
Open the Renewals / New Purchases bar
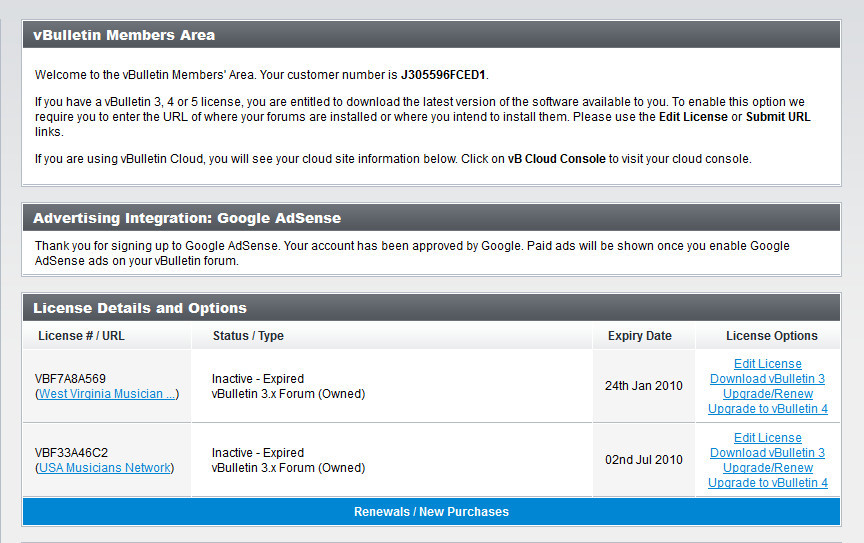pyautogui.click(x=431, y=512)
